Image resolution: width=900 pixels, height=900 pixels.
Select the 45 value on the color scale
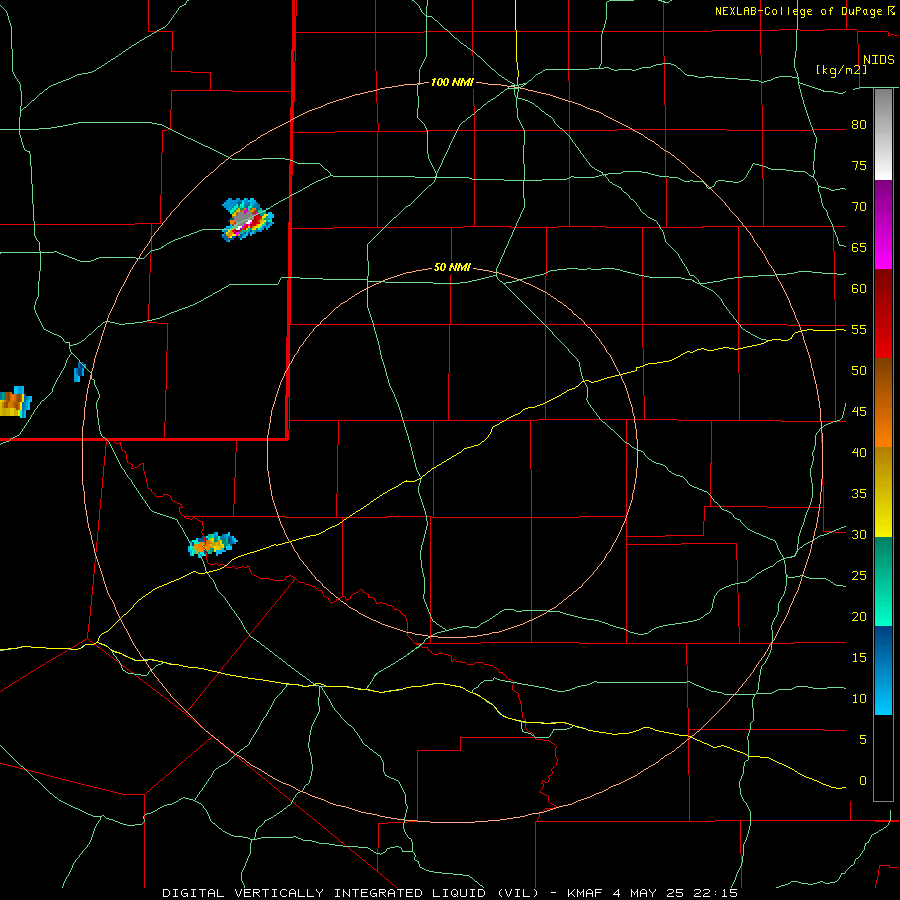pyautogui.click(x=859, y=412)
